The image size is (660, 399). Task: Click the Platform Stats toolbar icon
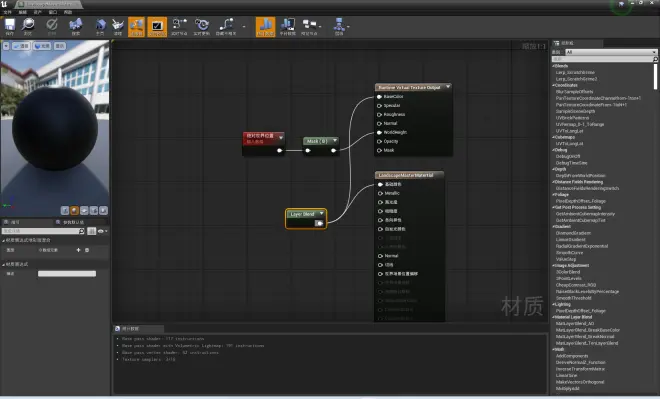[287, 27]
